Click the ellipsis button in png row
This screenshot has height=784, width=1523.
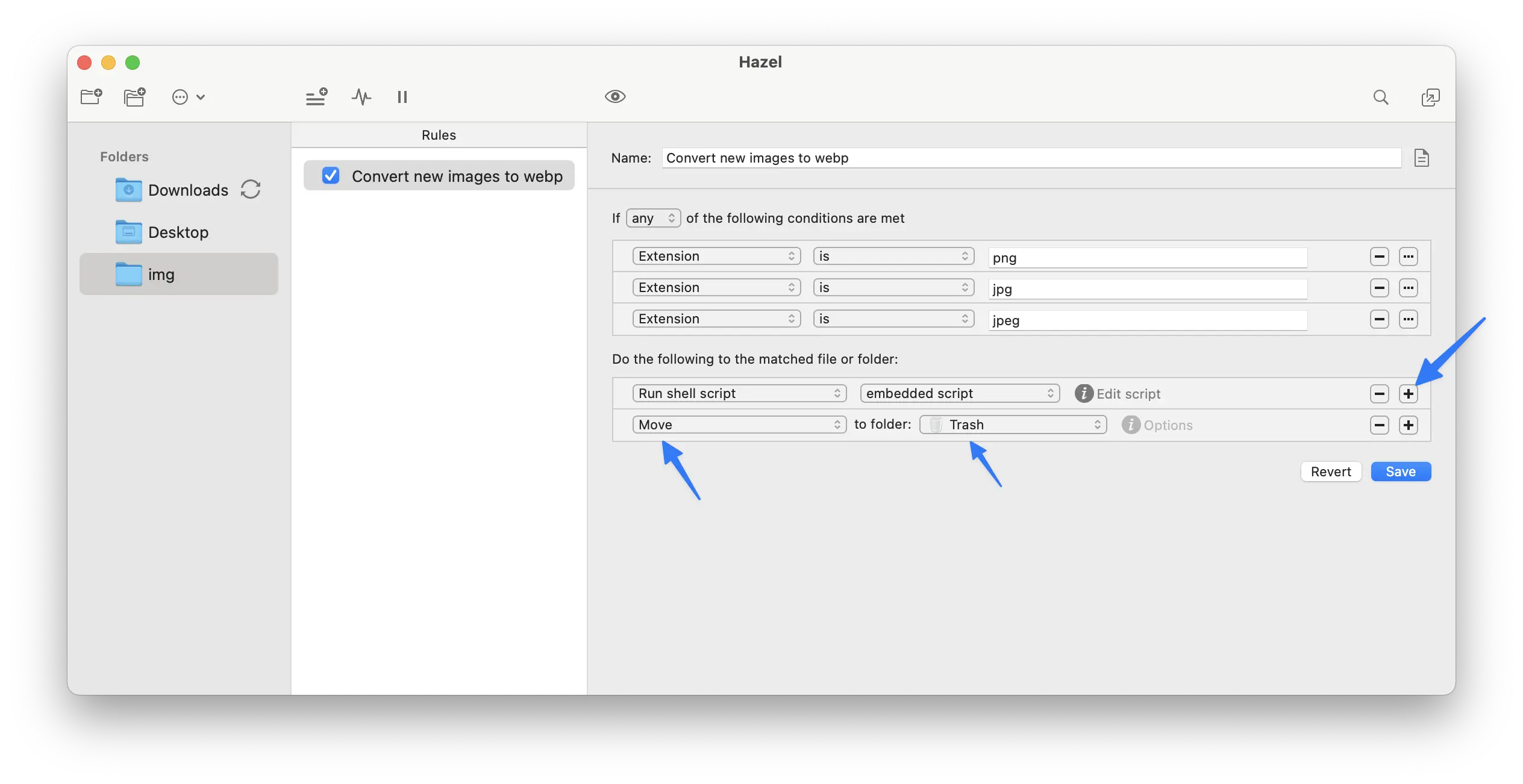click(1409, 257)
